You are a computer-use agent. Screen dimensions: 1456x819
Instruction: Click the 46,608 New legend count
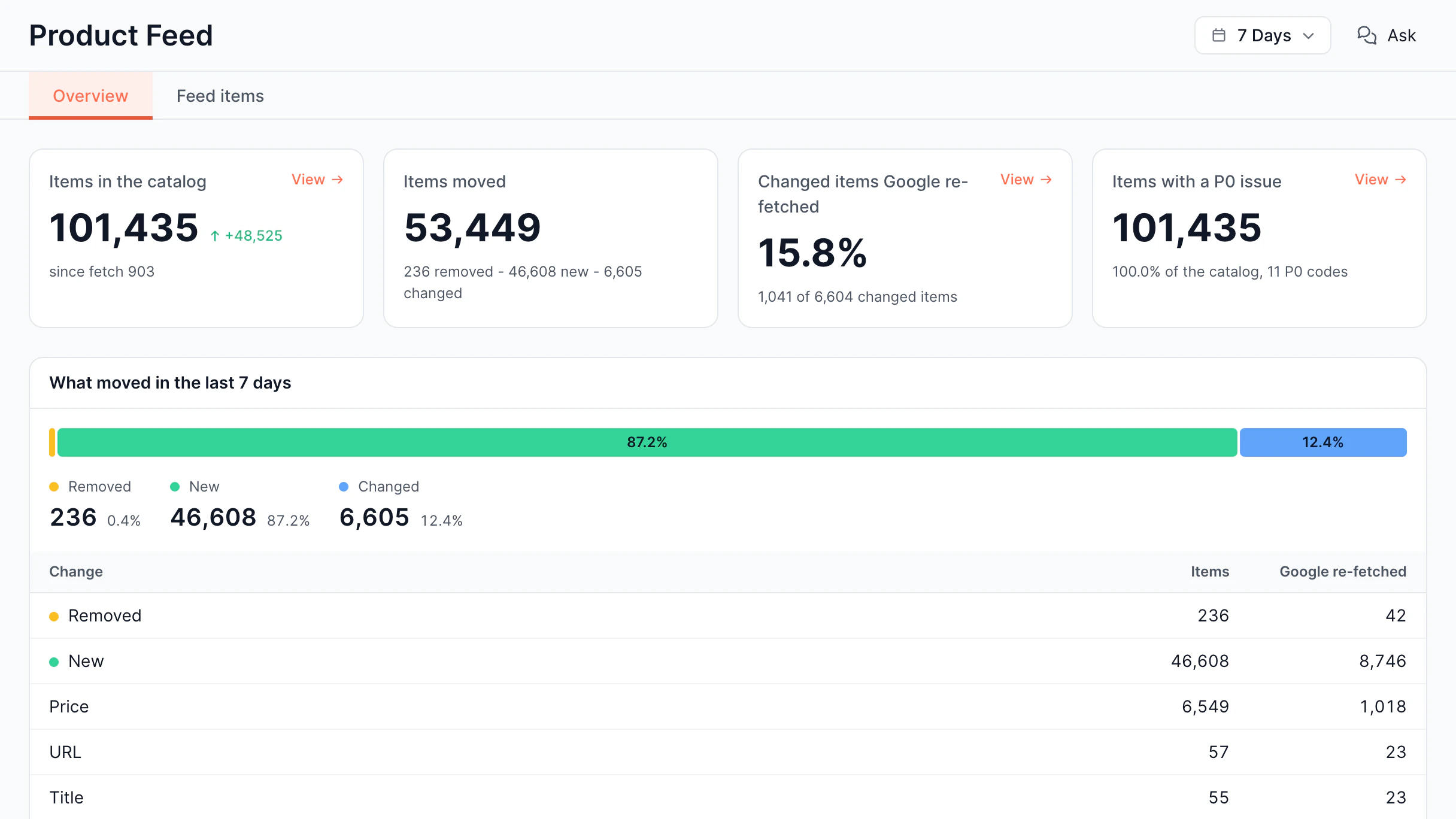213,517
